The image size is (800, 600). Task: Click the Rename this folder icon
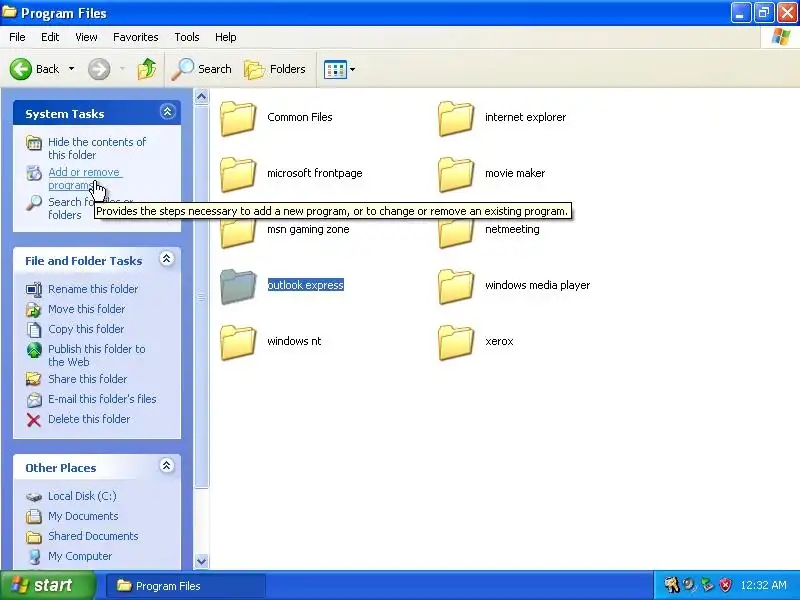(34, 290)
